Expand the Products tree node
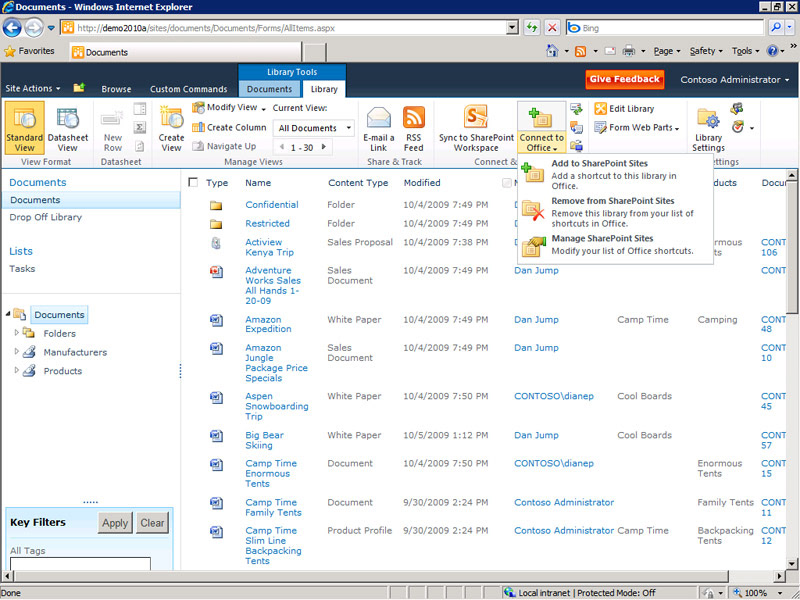800x600 pixels. coord(16,370)
